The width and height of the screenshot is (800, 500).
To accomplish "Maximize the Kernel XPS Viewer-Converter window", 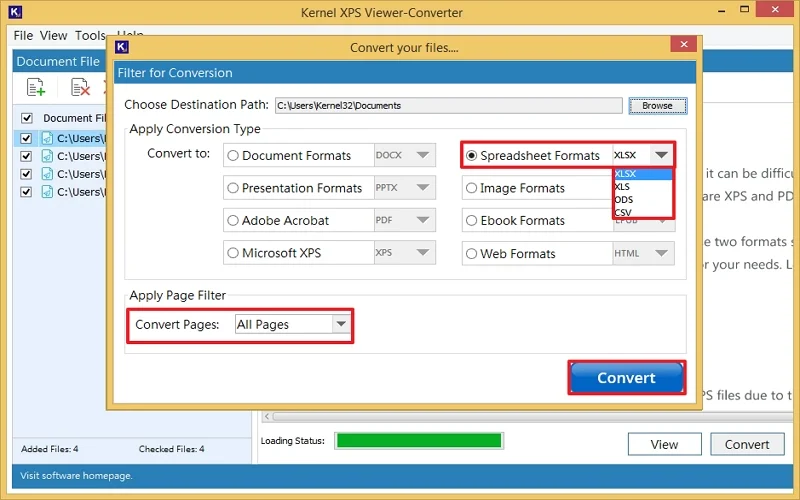I will point(744,9).
